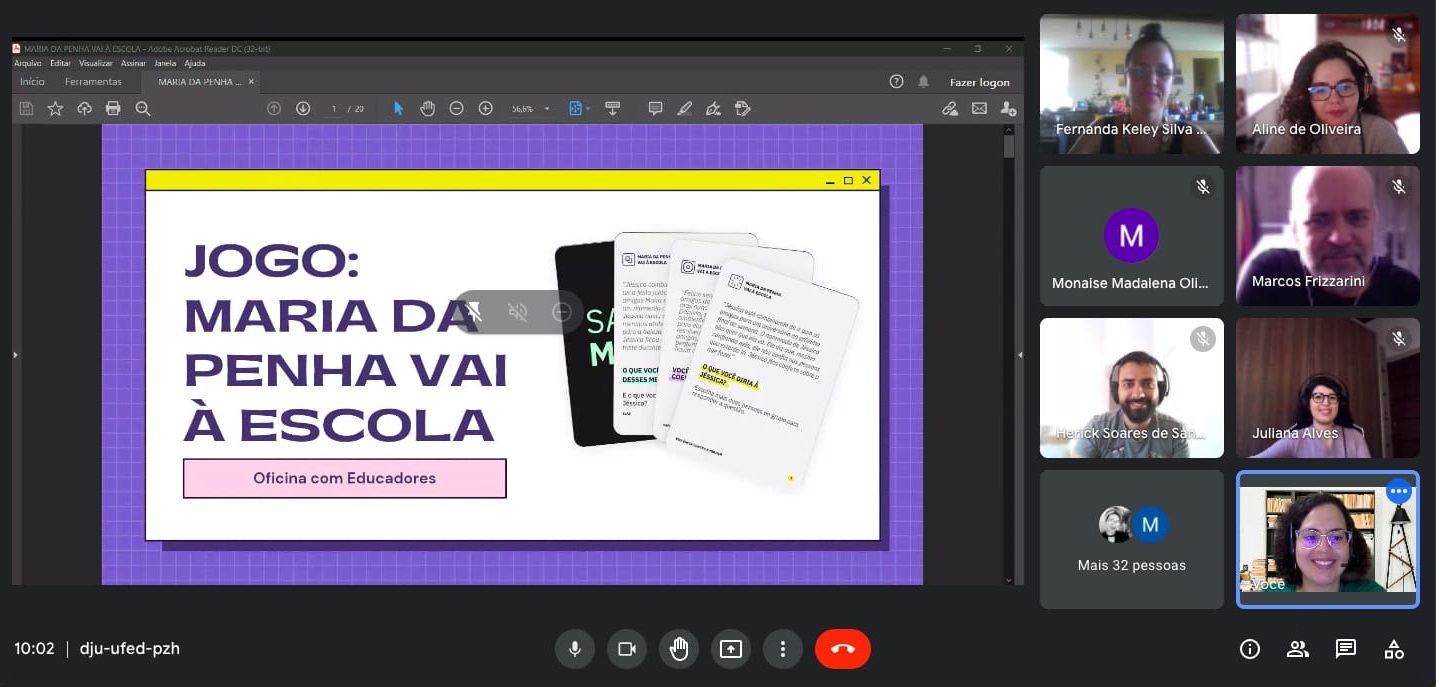Viewport: 1440px width, 687px height.
Task: Click the page number input field
Action: 335,108
